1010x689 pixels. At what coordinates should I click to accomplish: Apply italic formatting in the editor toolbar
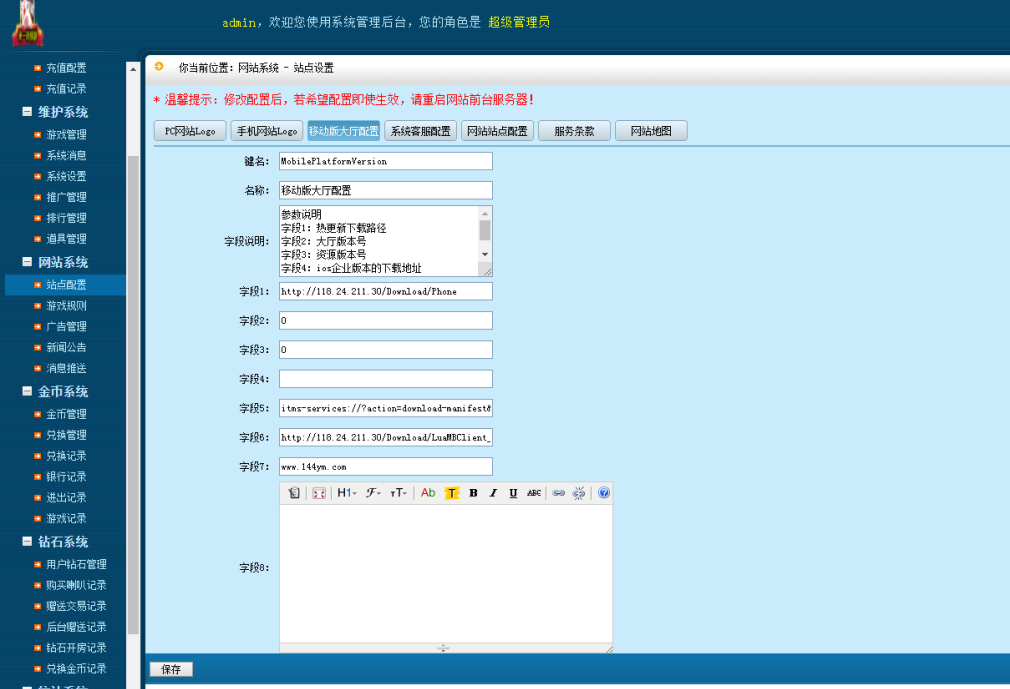pyautogui.click(x=494, y=492)
